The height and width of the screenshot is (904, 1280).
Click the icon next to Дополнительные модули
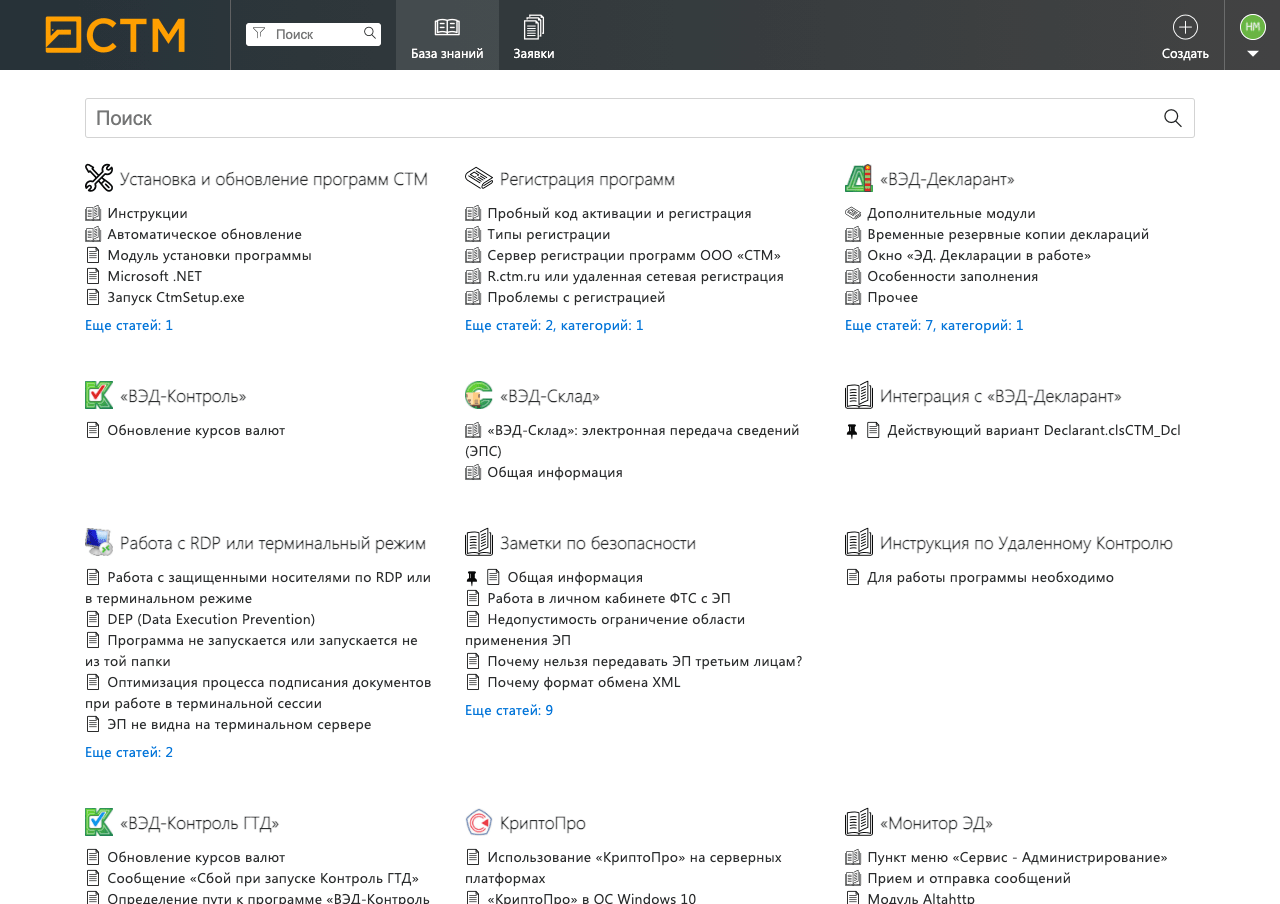tap(853, 213)
